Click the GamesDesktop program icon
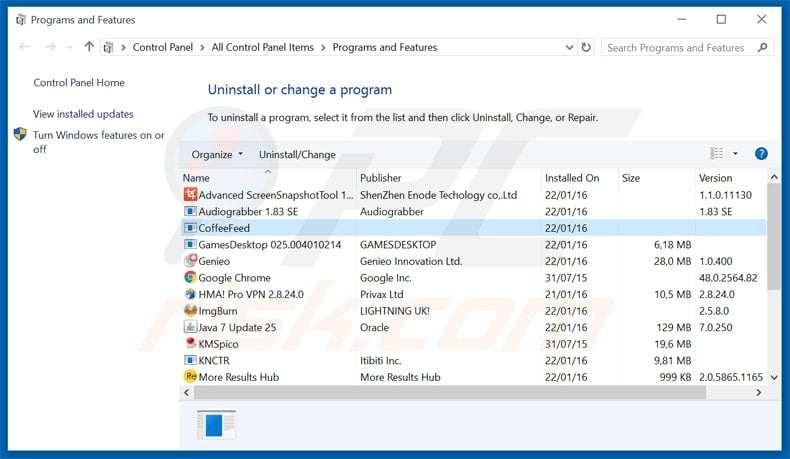Image resolution: width=790 pixels, height=459 pixels. point(190,244)
